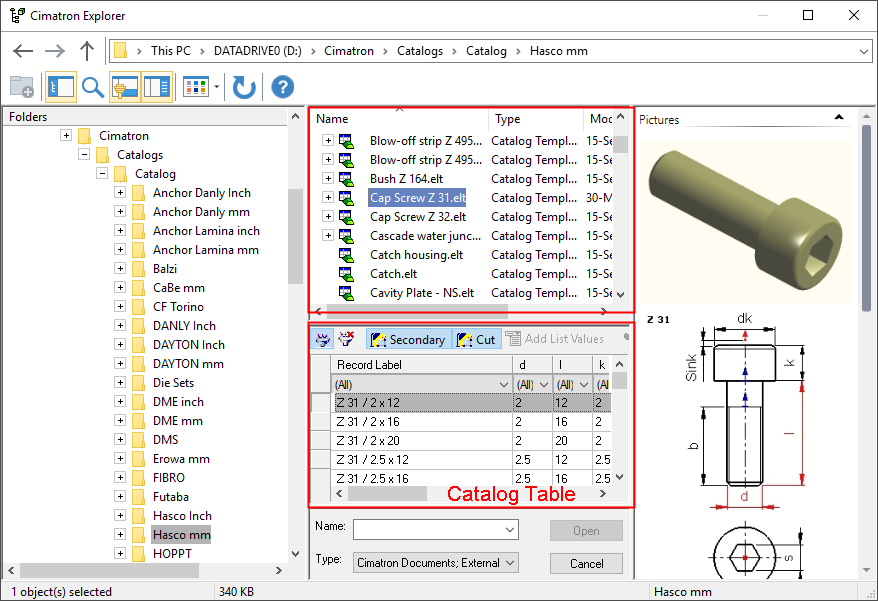
Task: Click the Catch.elt file icon
Action: click(347, 274)
